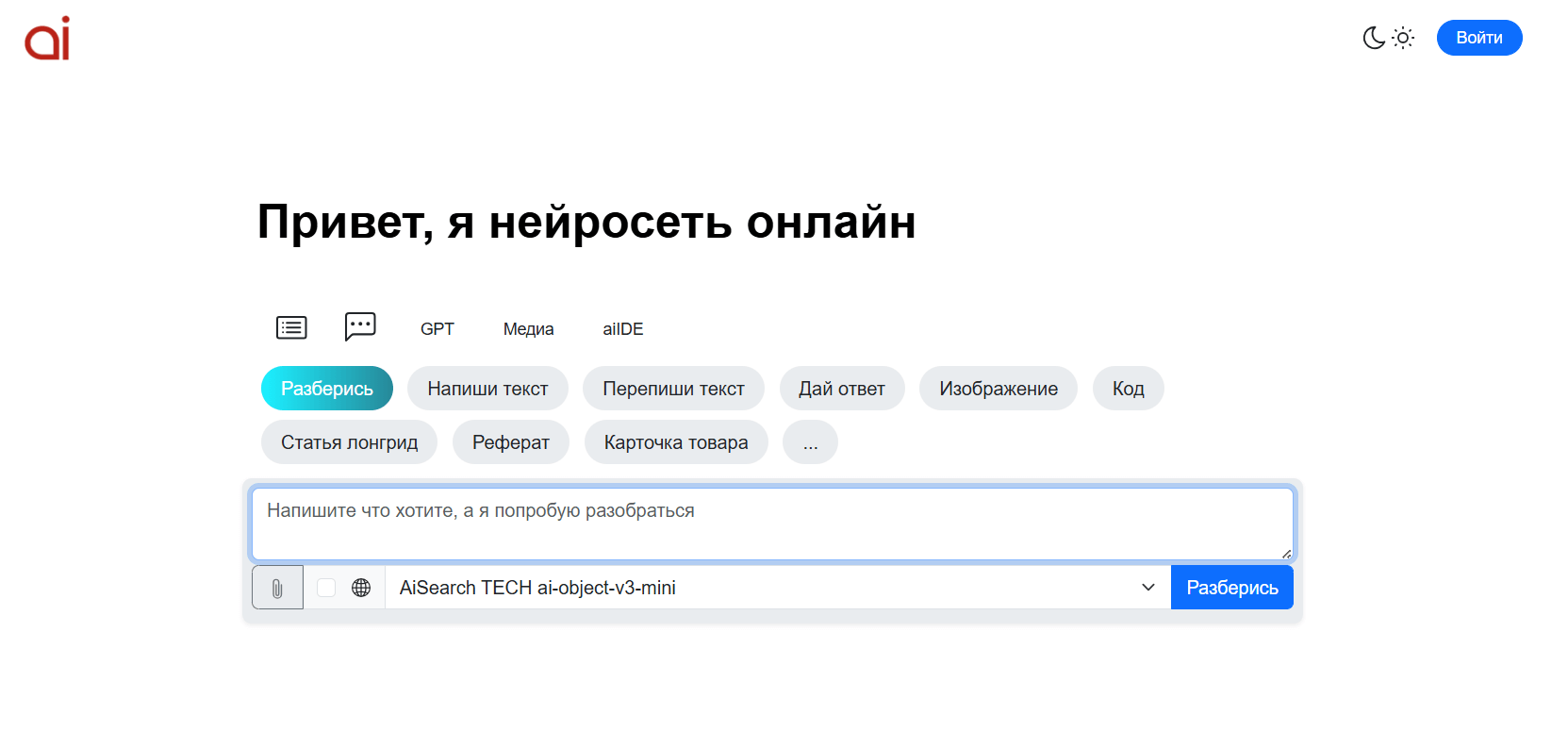Image resolution: width=1568 pixels, height=732 pixels.
Task: Select the Напиши текст chip
Action: tap(487, 389)
